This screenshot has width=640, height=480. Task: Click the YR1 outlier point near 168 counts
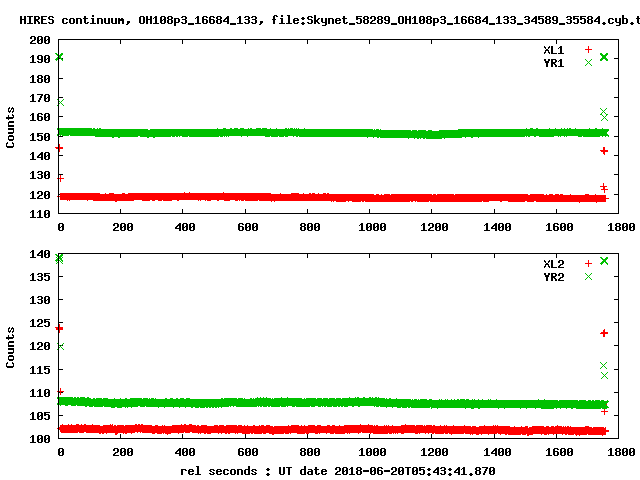tap(60, 102)
